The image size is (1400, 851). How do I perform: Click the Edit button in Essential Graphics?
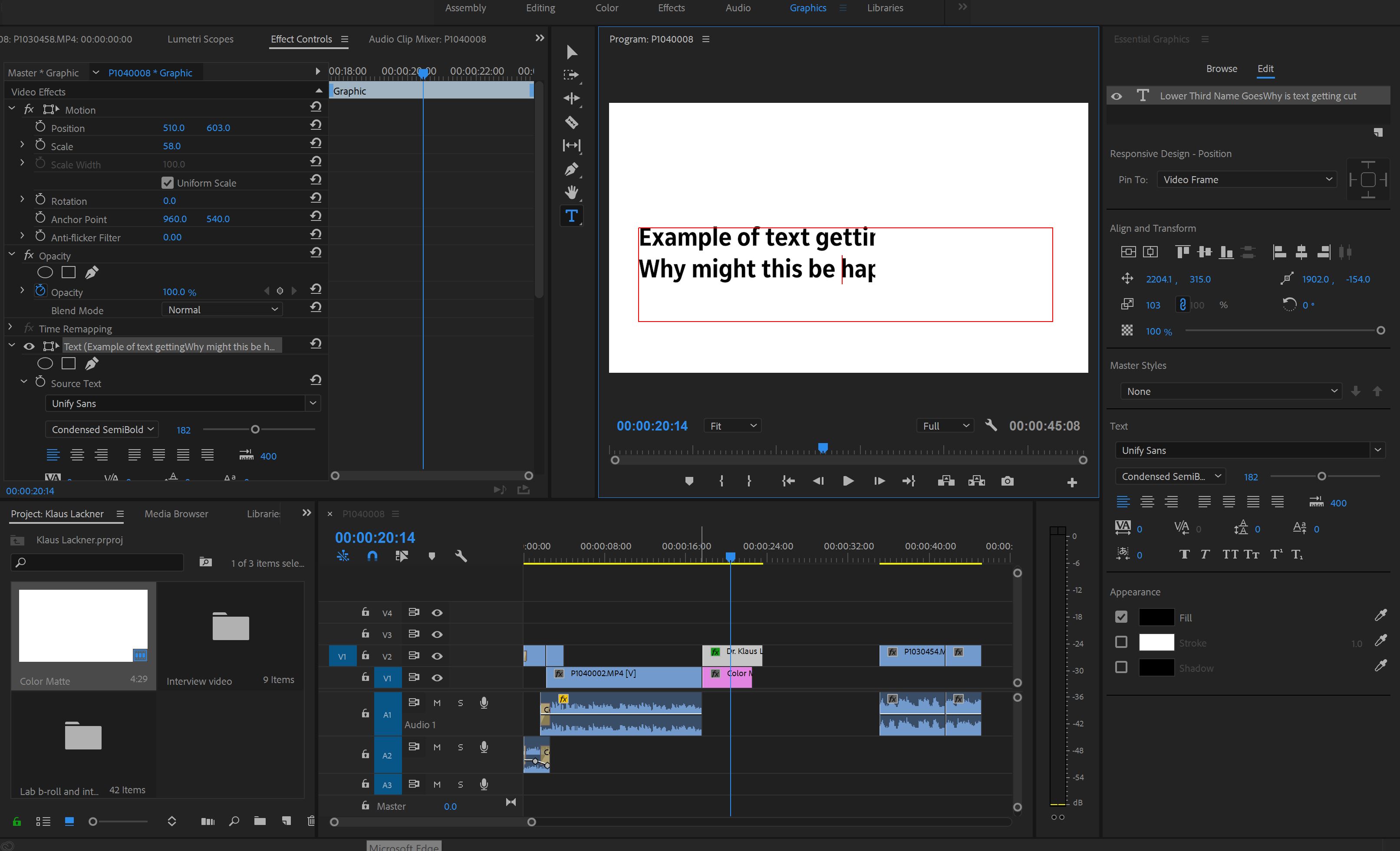click(x=1263, y=68)
